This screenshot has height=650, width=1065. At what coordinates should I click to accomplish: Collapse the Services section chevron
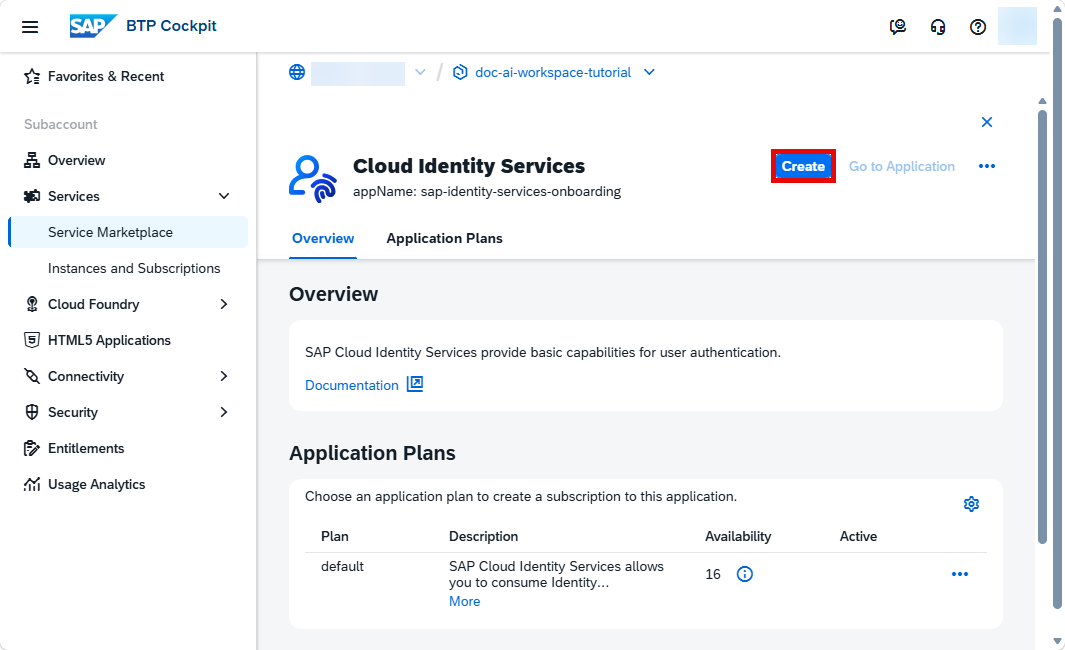(223, 196)
